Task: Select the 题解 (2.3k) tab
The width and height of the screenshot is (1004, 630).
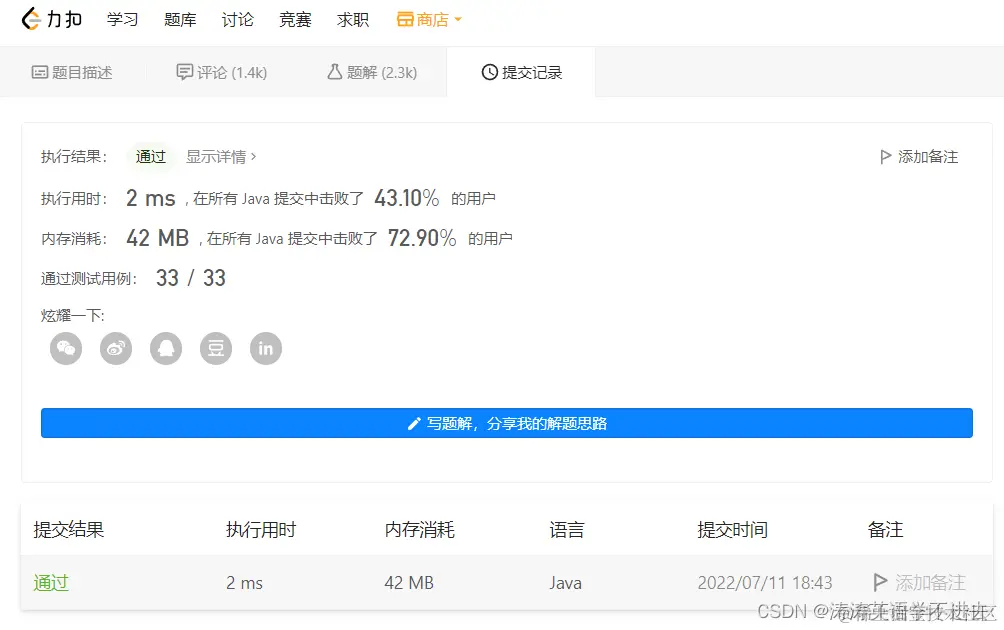Action: (371, 71)
